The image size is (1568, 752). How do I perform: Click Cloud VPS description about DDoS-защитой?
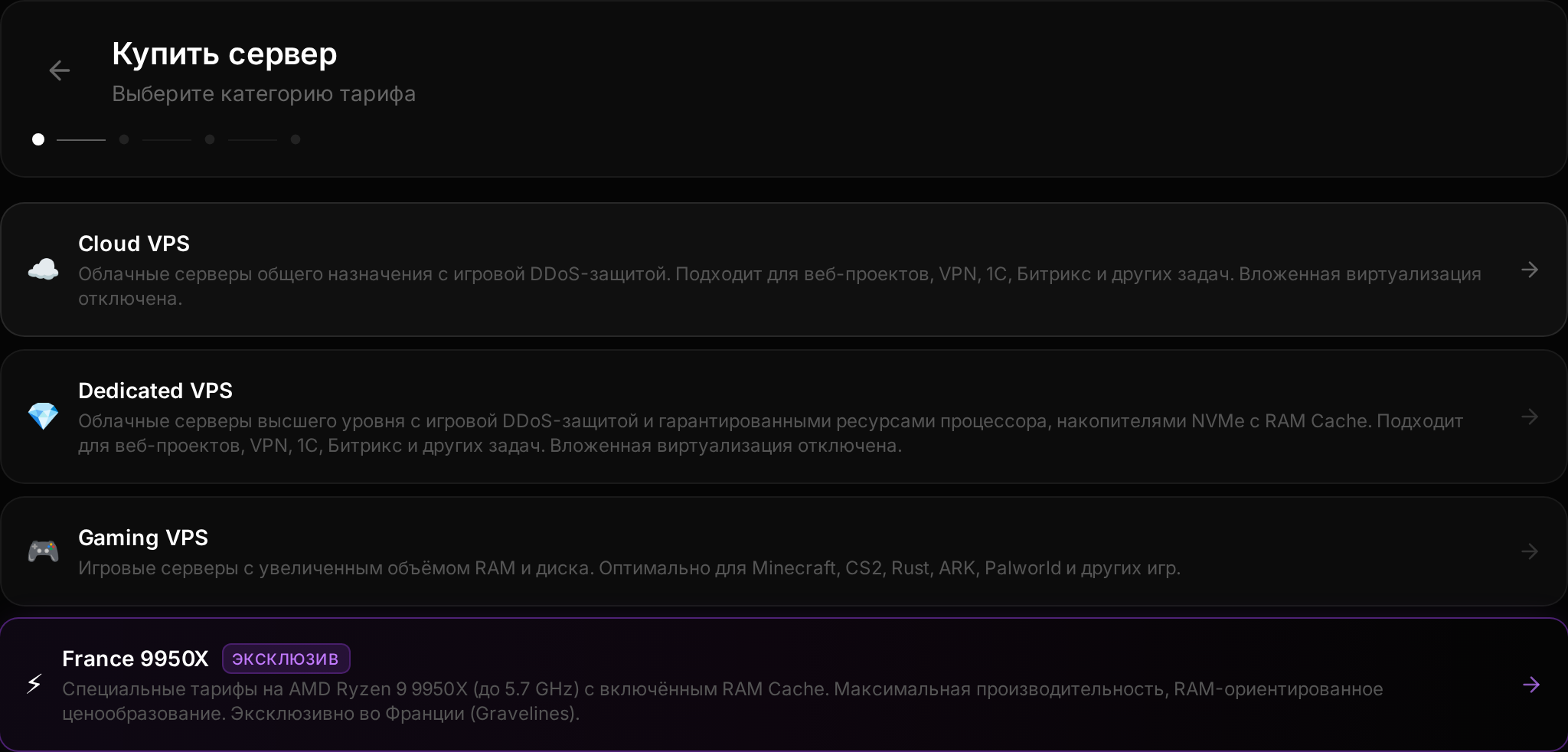[779, 286]
